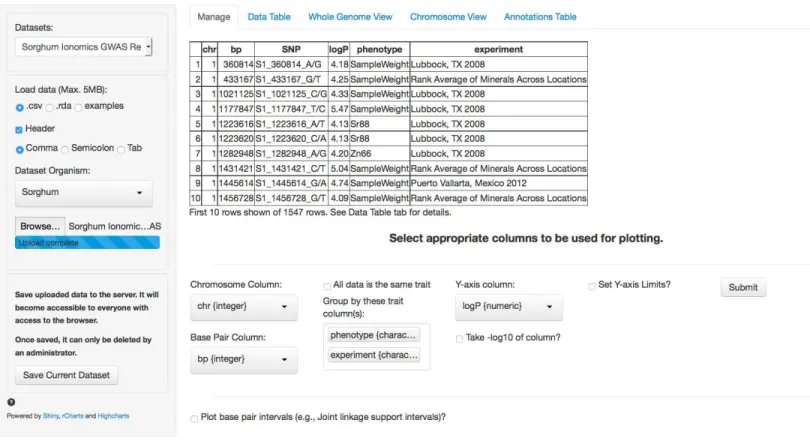Open the Chromosome View tab
This screenshot has width=810, height=441.
[448, 17]
